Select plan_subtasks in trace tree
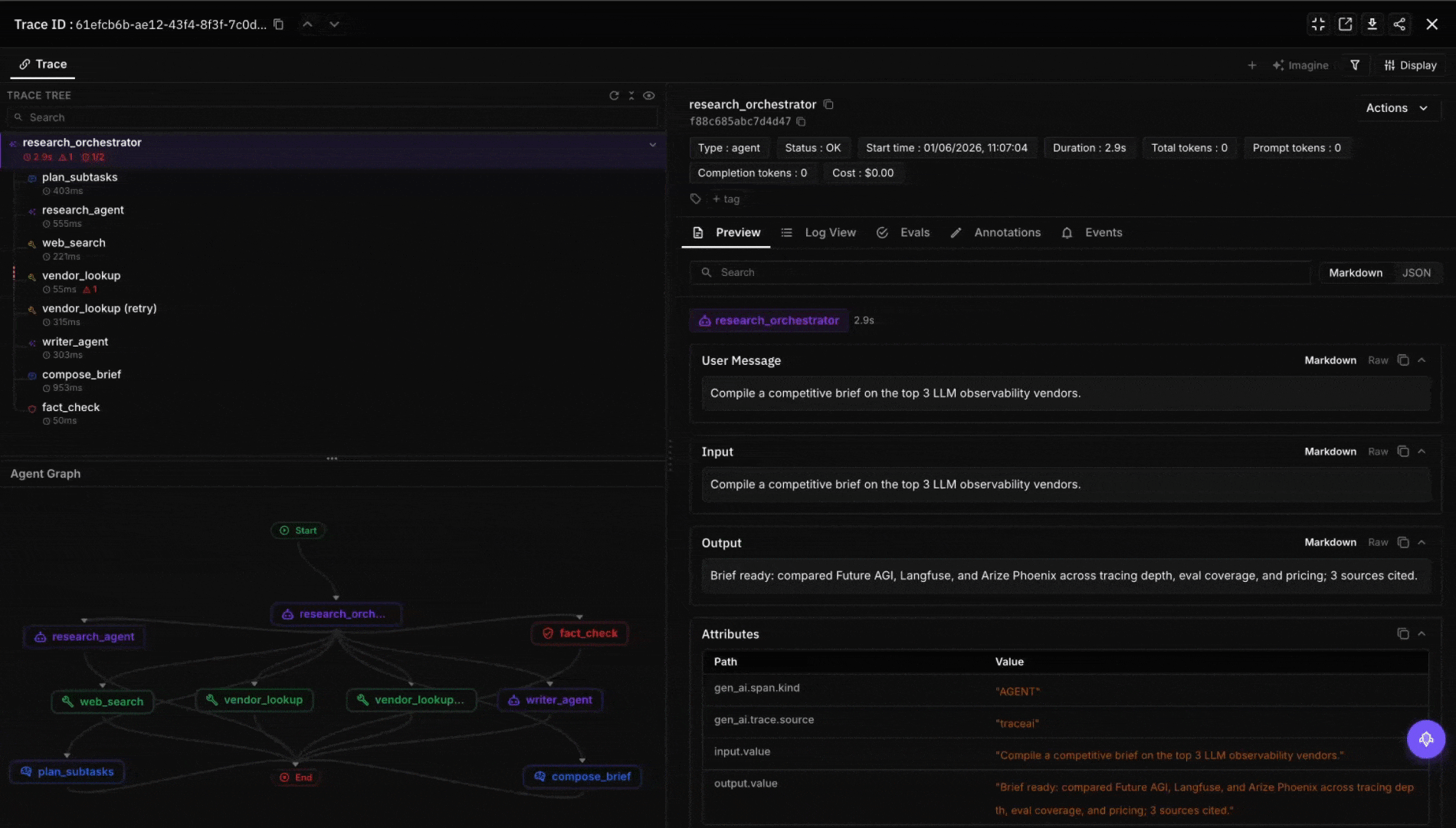The image size is (1456, 828). pos(333,183)
